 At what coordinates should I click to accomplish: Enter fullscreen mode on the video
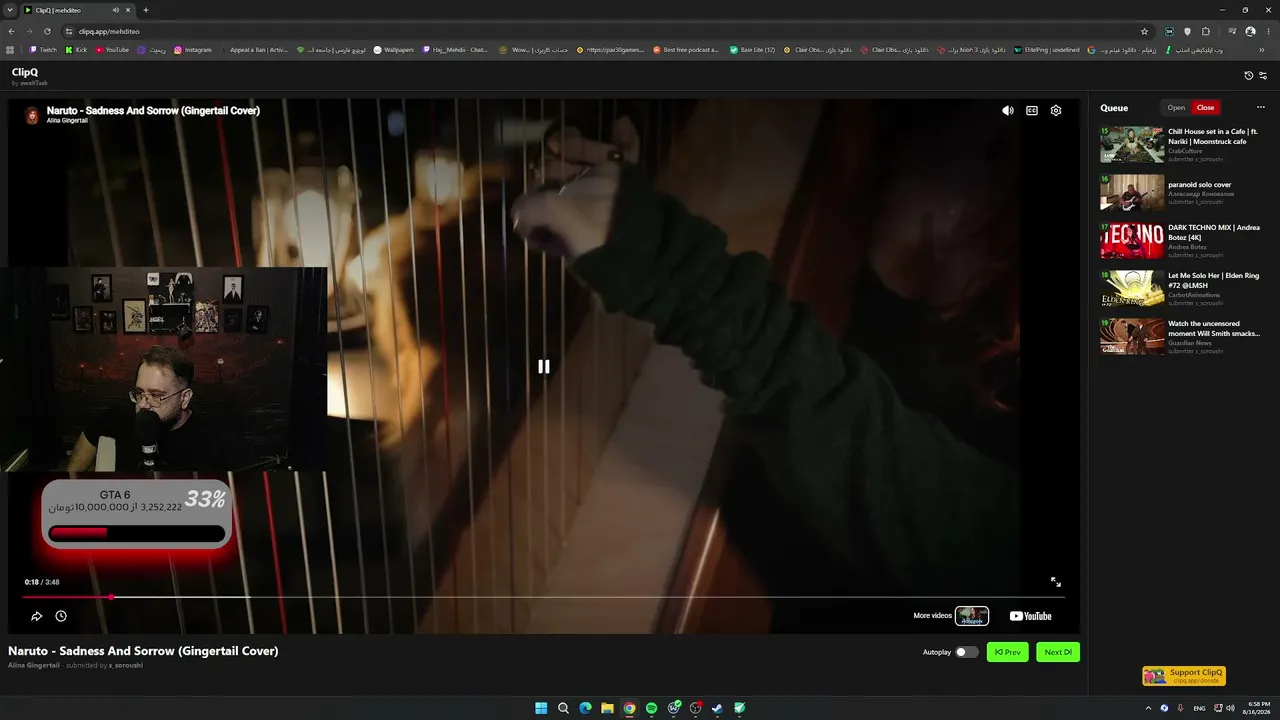click(1055, 582)
